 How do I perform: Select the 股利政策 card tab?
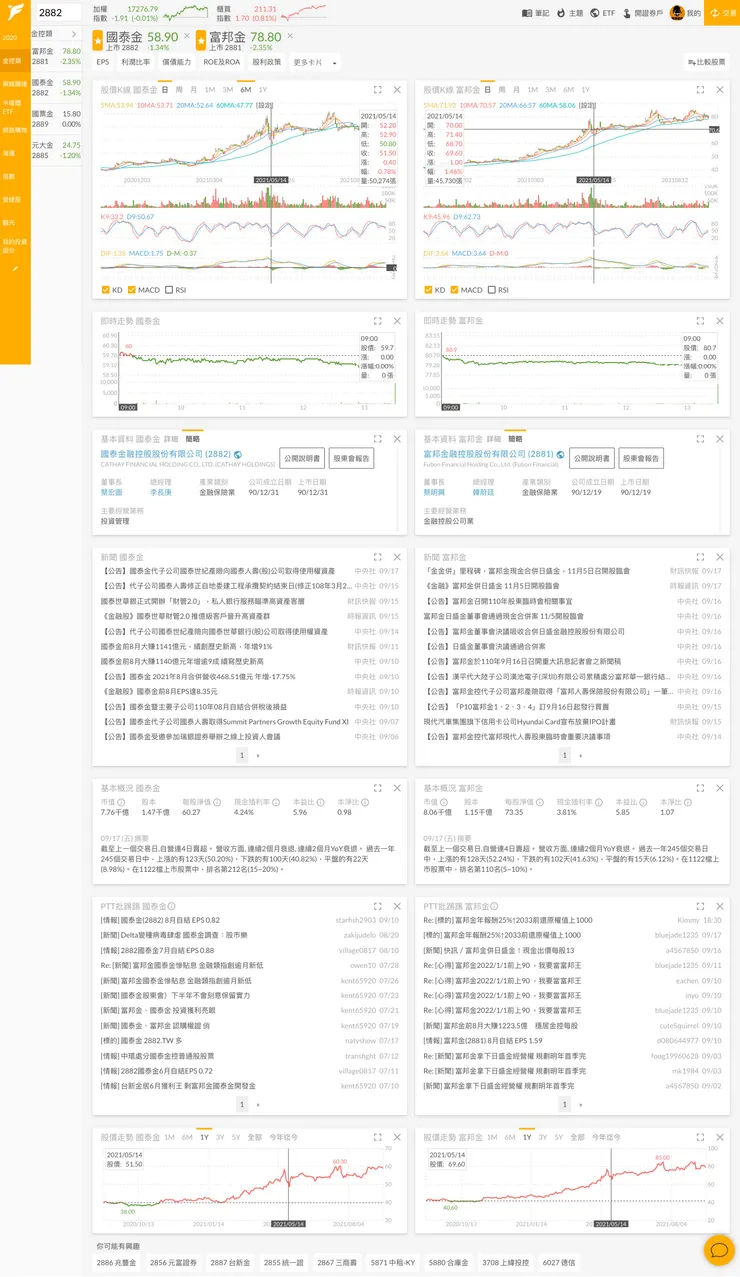[267, 62]
